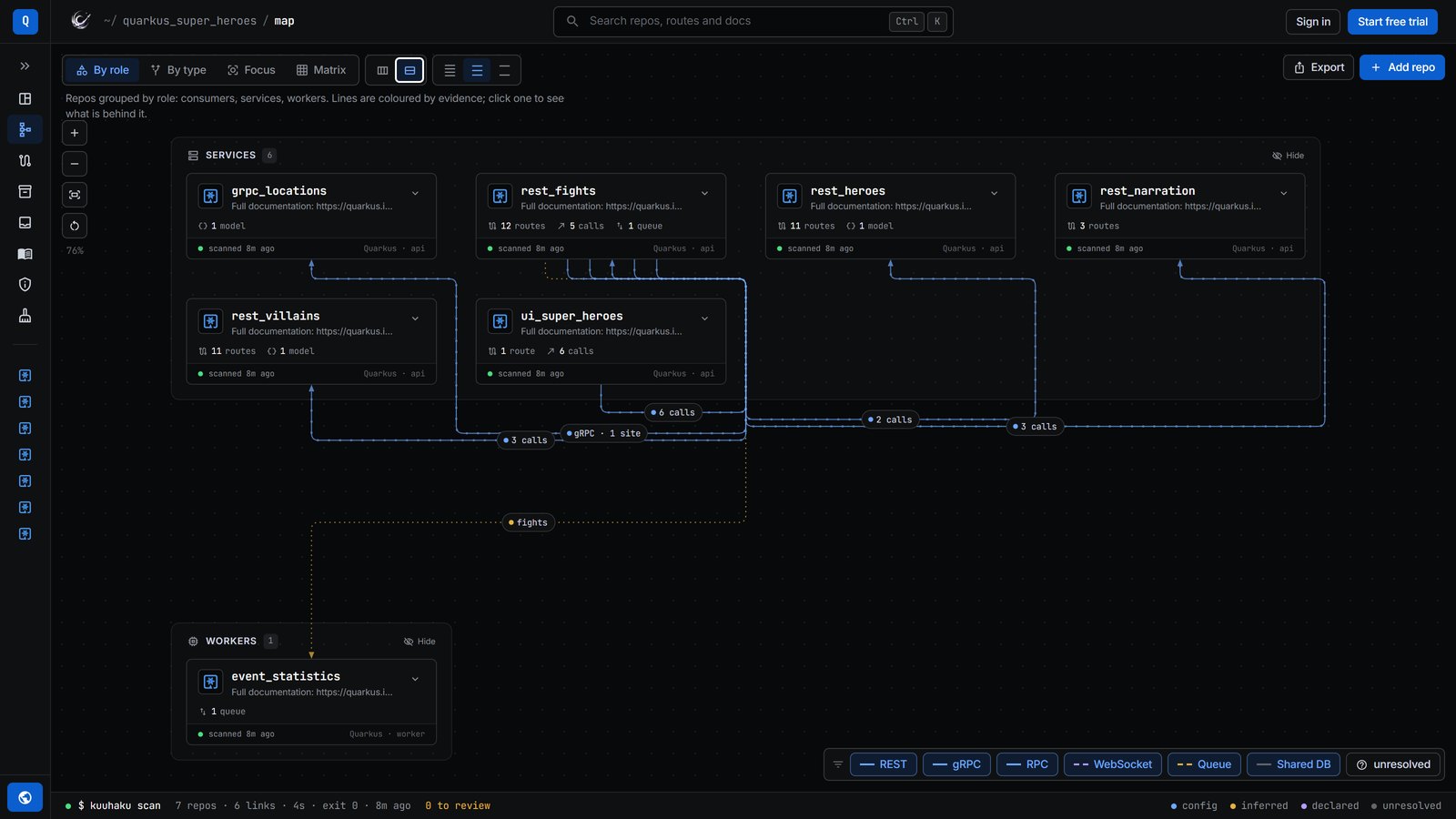Open the archive box icon in sidebar
This screenshot has width=1456, height=819.
point(25,191)
